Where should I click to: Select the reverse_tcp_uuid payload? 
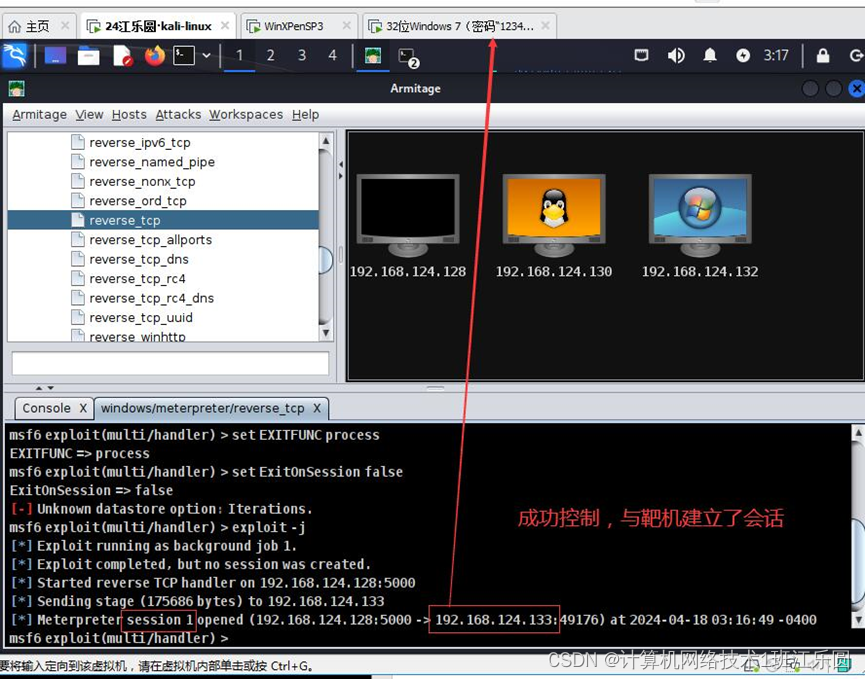[x=141, y=317]
